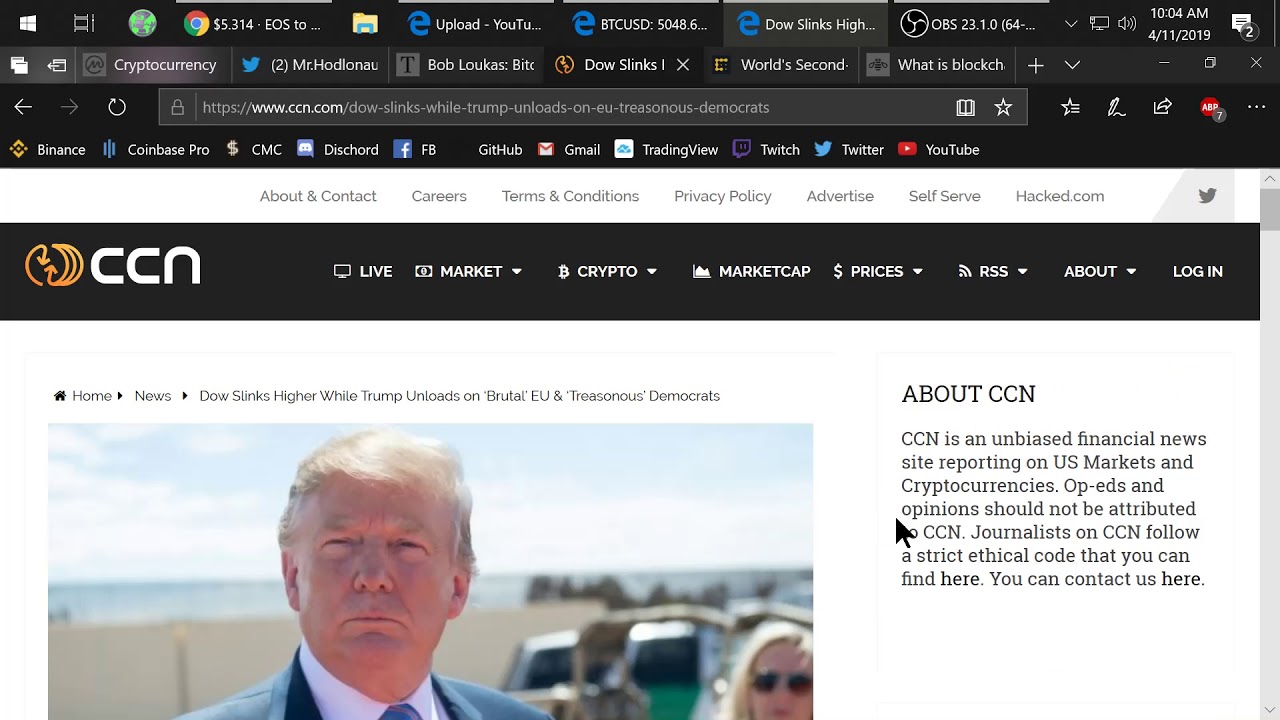
Task: Open the OBS 23.1.0 taskbar window
Action: pos(970,23)
